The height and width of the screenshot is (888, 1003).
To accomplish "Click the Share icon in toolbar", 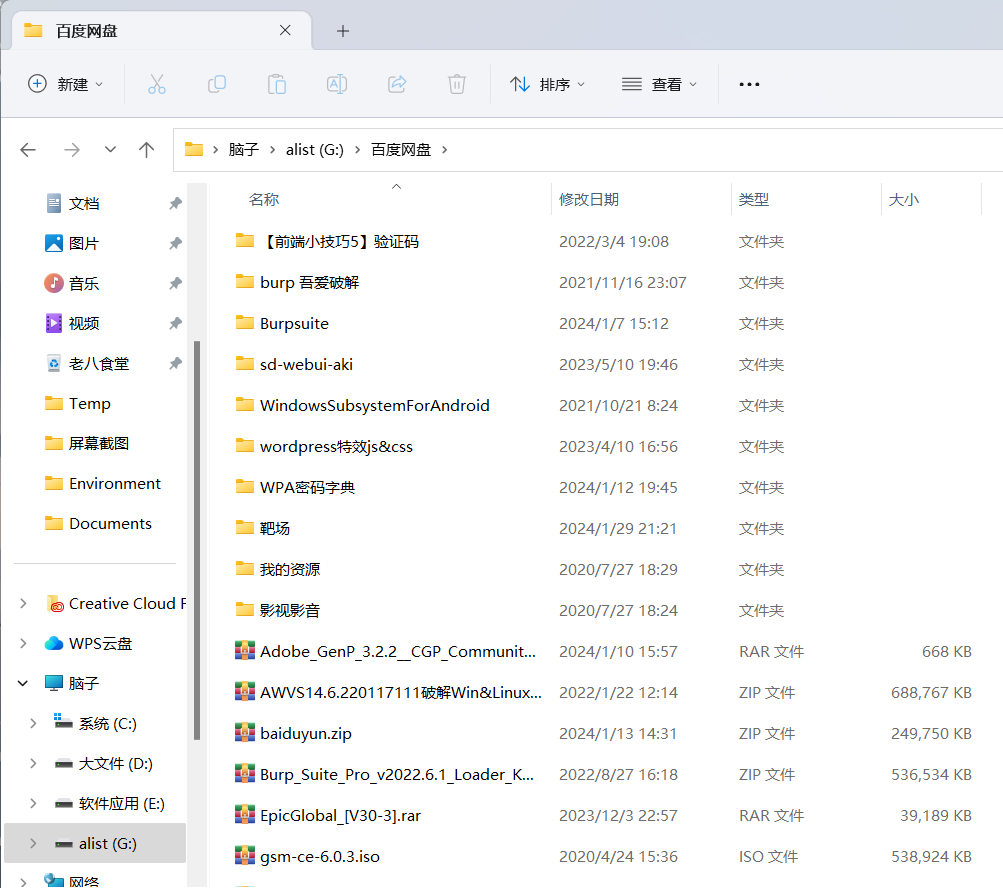I will (x=397, y=84).
